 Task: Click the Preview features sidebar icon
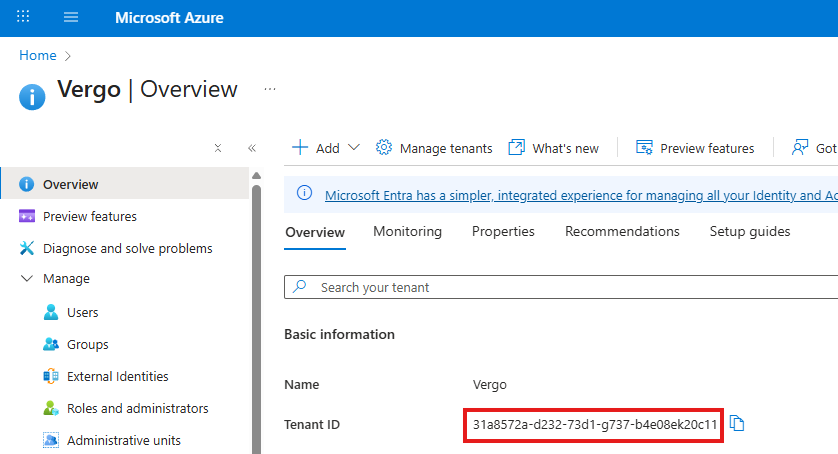click(27, 216)
